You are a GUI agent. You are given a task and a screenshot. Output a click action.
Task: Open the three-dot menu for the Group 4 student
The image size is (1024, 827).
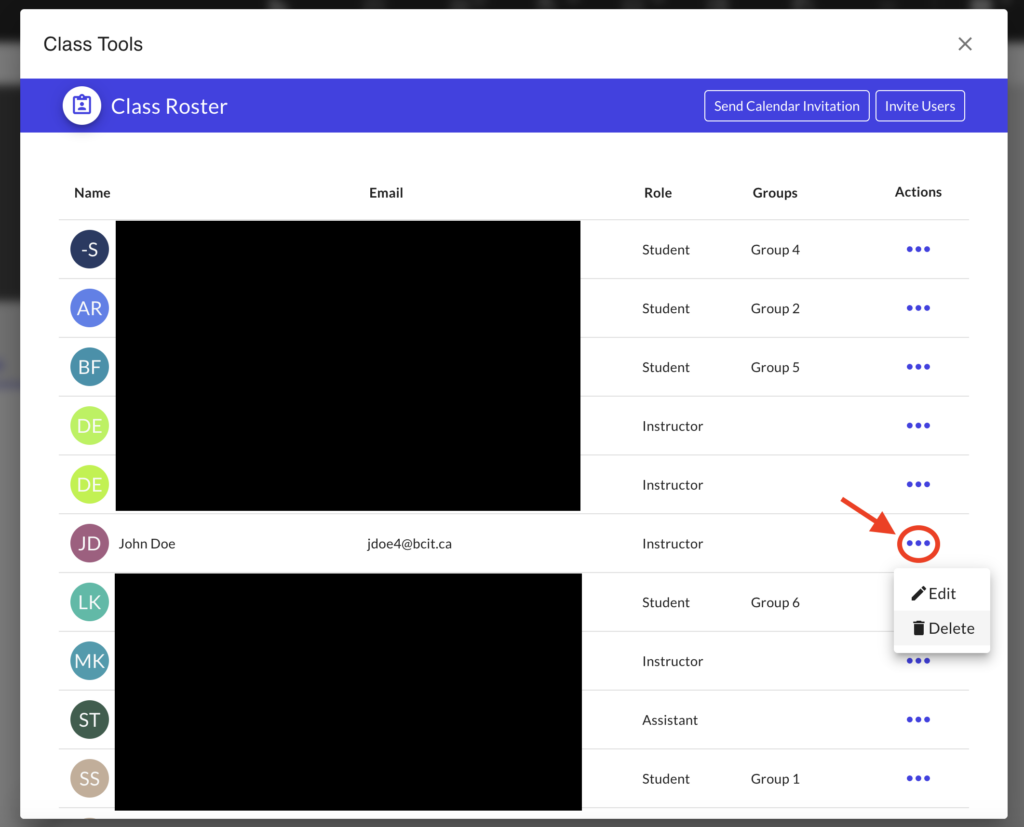coord(918,249)
